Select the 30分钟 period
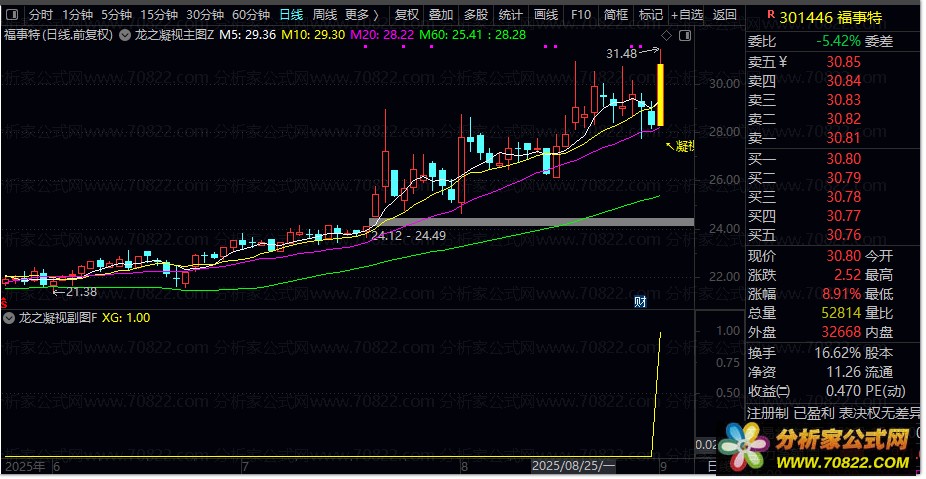Image resolution: width=926 pixels, height=479 pixels. [205, 15]
